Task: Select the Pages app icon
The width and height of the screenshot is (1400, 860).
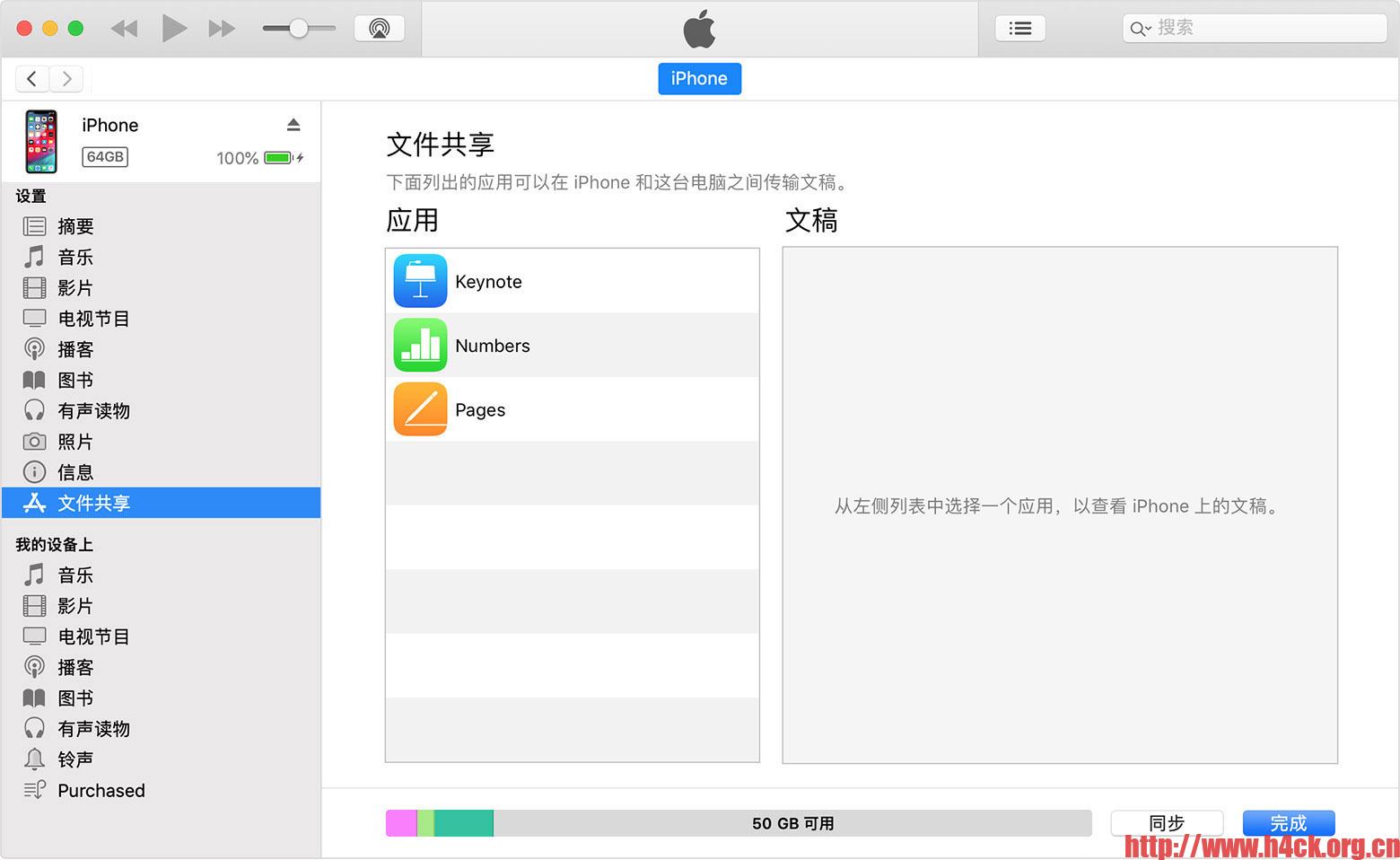Action: tap(420, 409)
